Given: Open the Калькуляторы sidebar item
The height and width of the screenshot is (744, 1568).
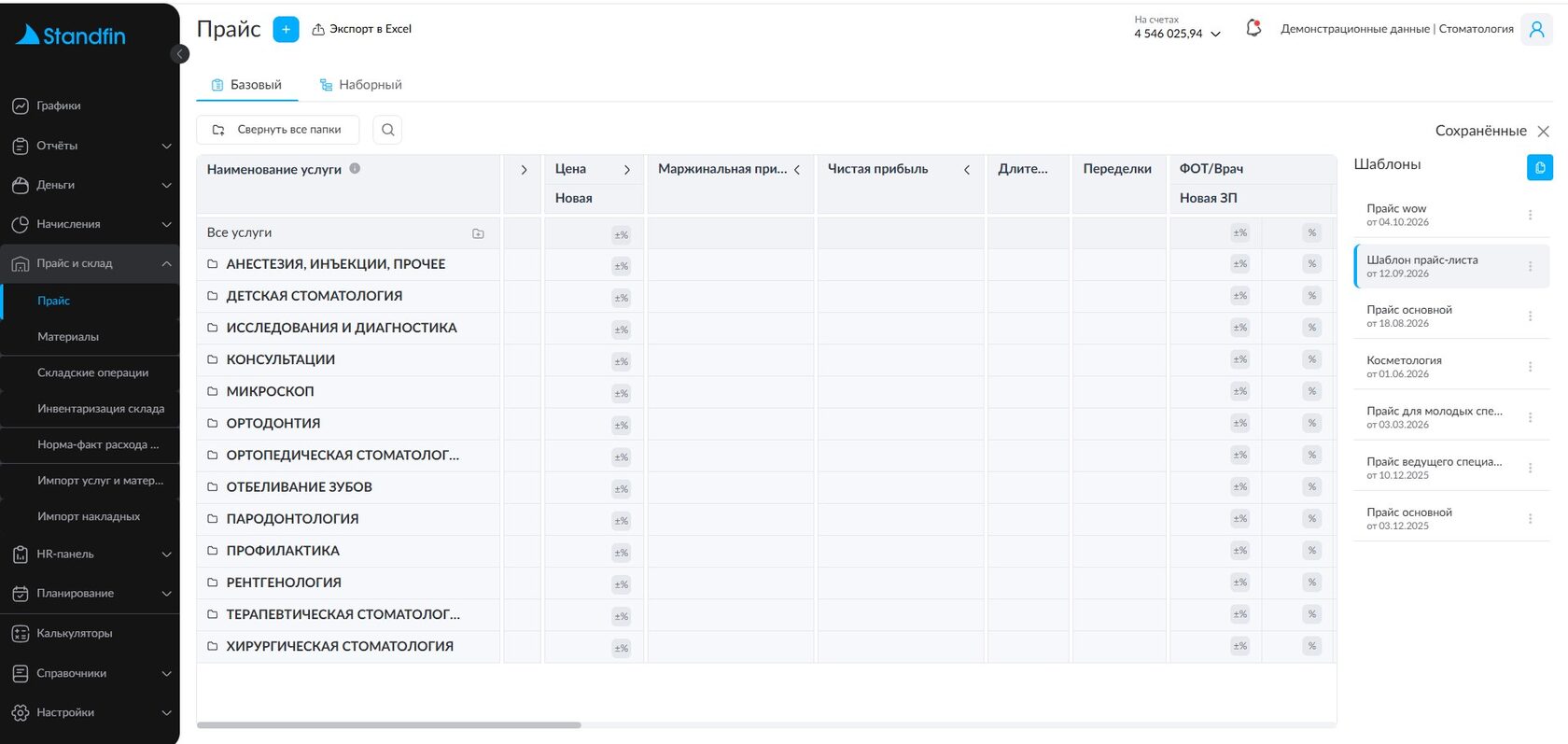Looking at the screenshot, I should pyautogui.click(x=90, y=633).
